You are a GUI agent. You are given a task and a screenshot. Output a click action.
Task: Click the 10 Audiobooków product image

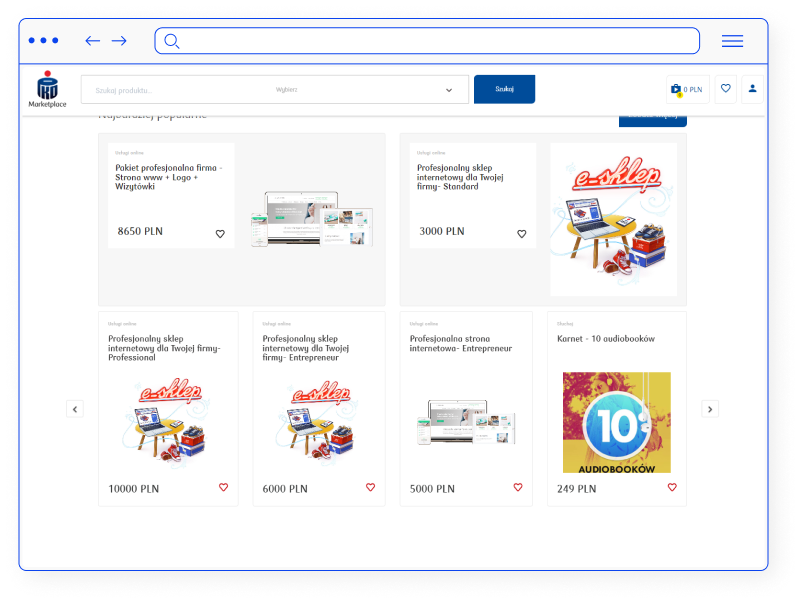(x=616, y=422)
